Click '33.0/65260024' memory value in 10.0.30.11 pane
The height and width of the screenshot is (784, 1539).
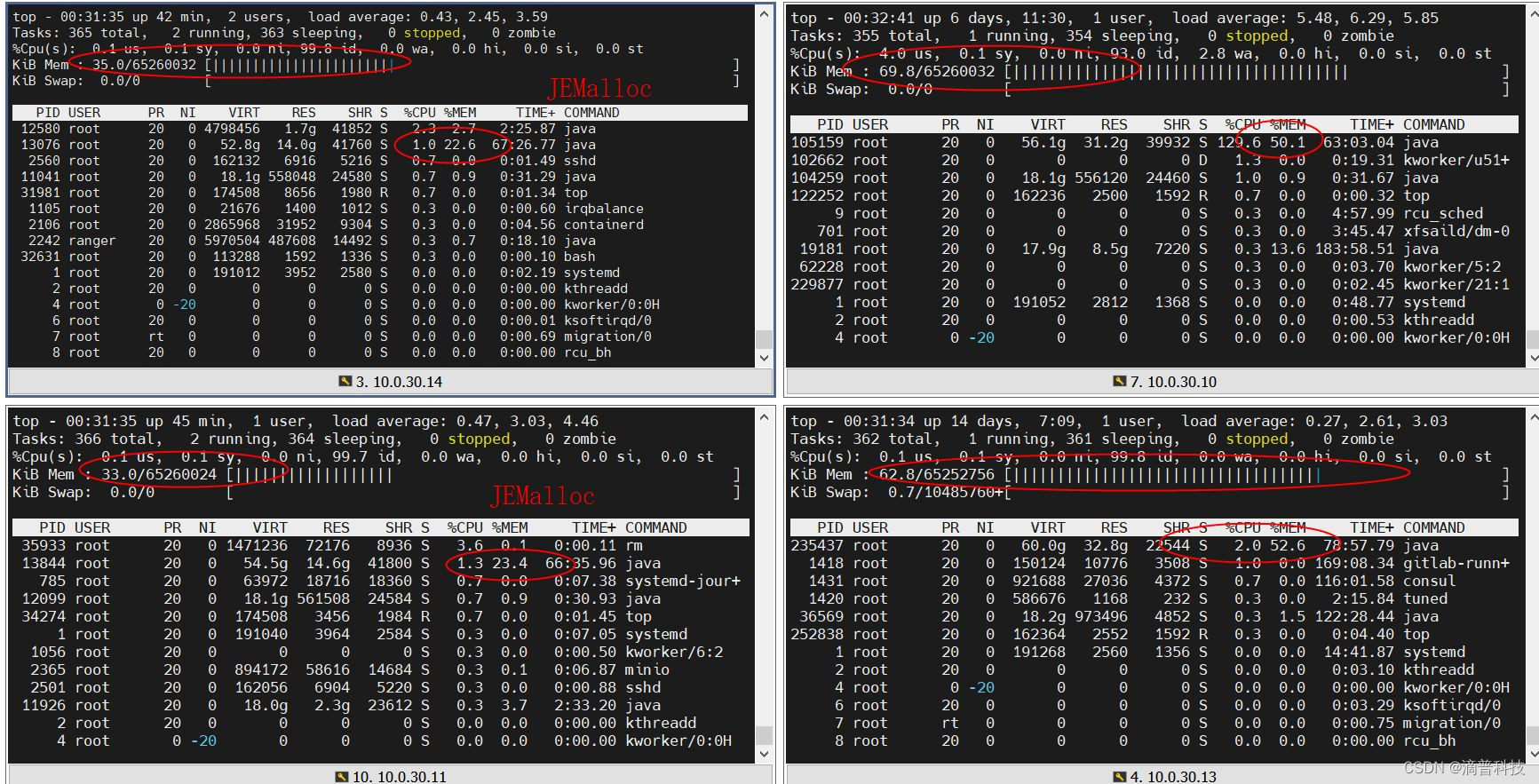pos(159,474)
